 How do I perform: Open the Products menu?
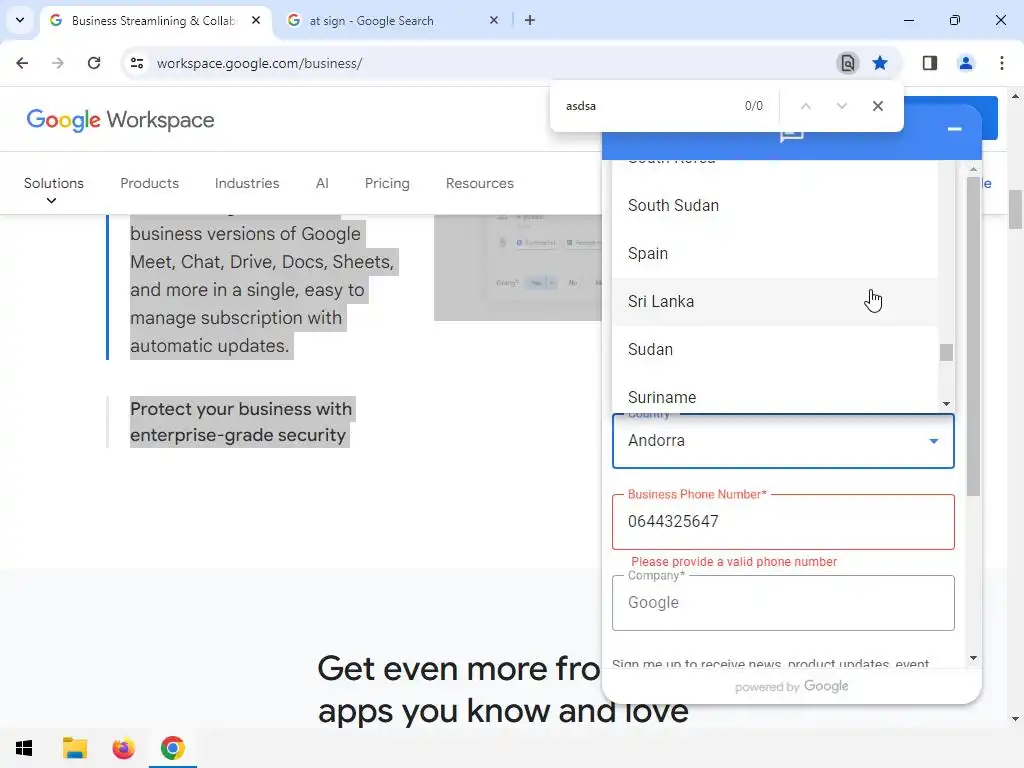(x=150, y=184)
